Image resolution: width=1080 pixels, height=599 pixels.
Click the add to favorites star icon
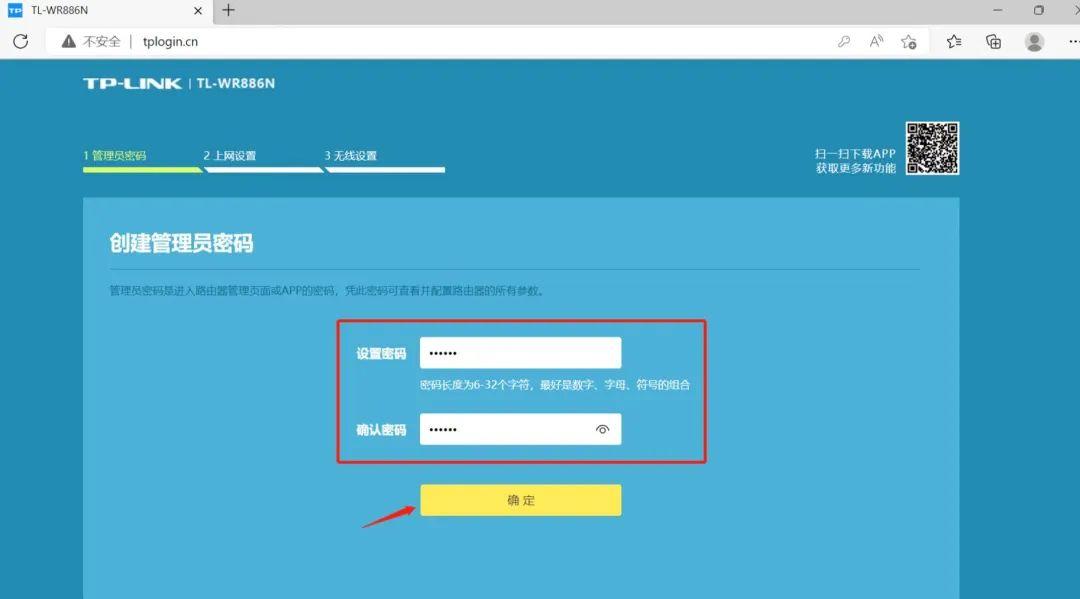[908, 41]
